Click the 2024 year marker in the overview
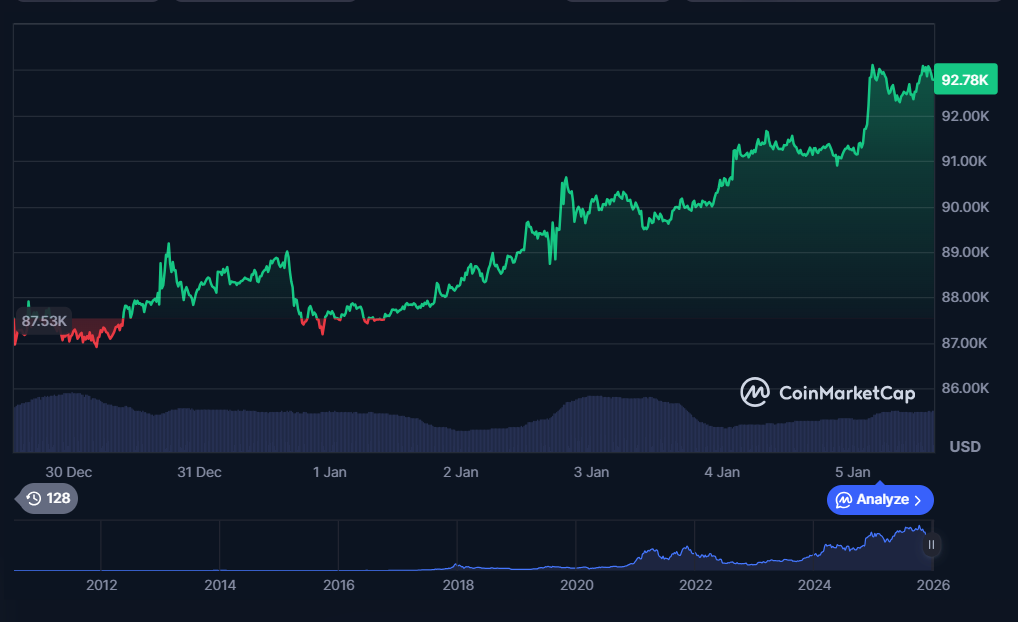The height and width of the screenshot is (622, 1018). pos(815,585)
